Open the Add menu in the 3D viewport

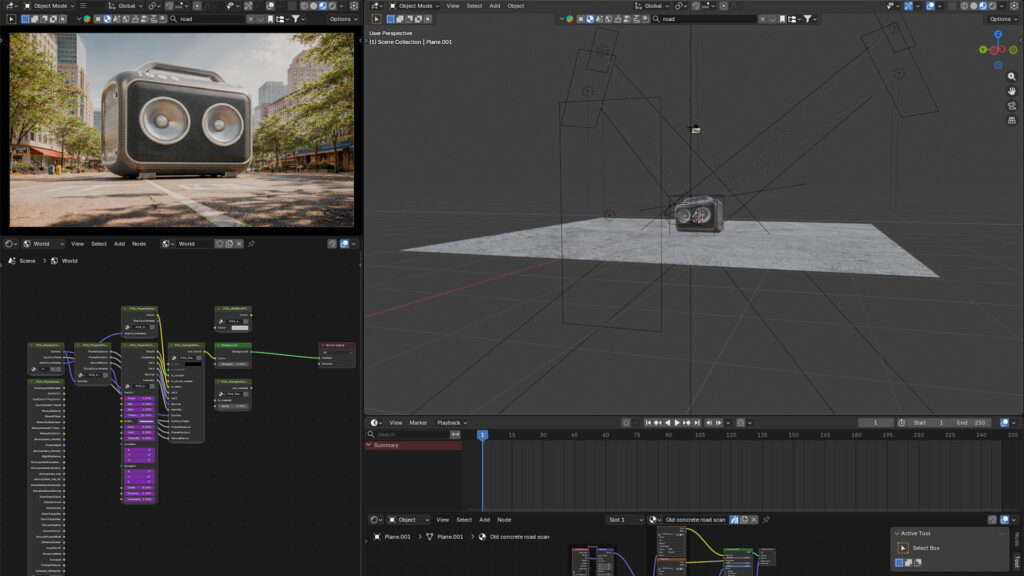pos(495,5)
